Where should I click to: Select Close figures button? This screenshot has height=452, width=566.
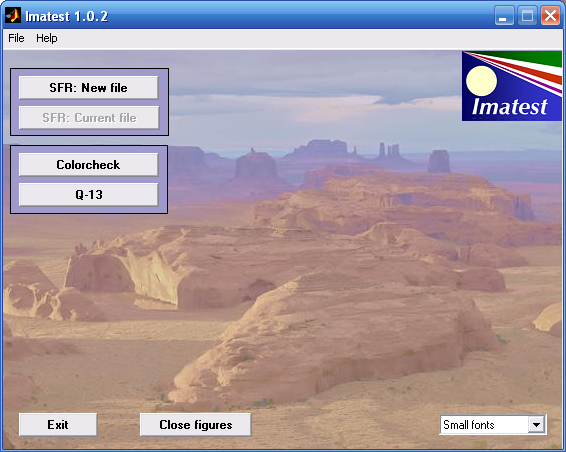(x=196, y=425)
